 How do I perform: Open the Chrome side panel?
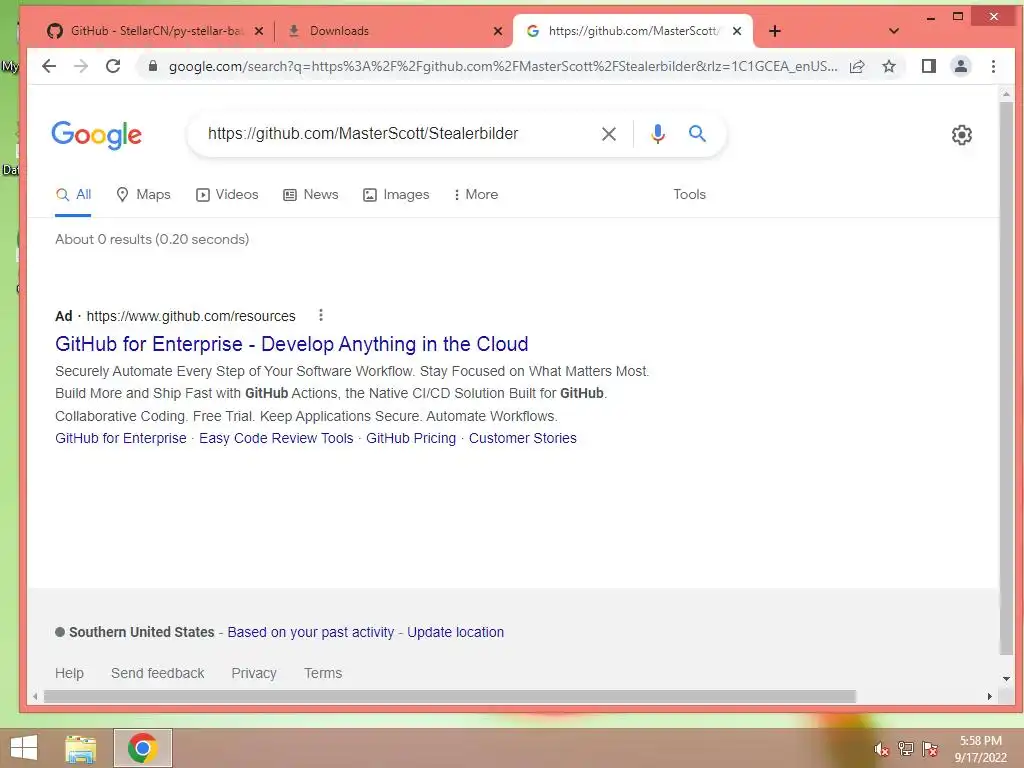(x=929, y=66)
